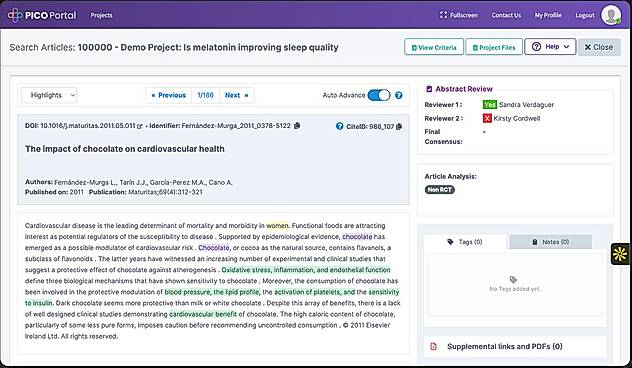Viewport: 632px width, 368px height.
Task: Open the Highlights dropdown
Action: 49,96
